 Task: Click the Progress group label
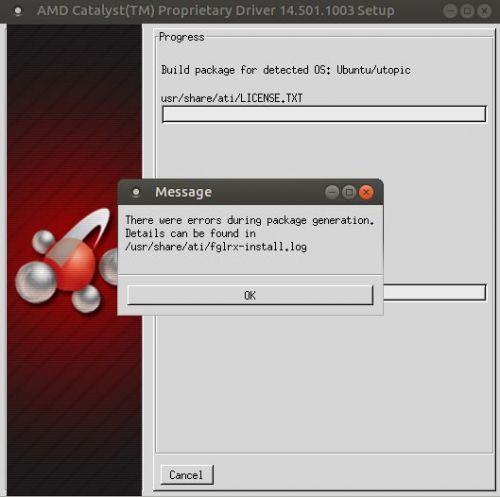pyautogui.click(x=182, y=37)
